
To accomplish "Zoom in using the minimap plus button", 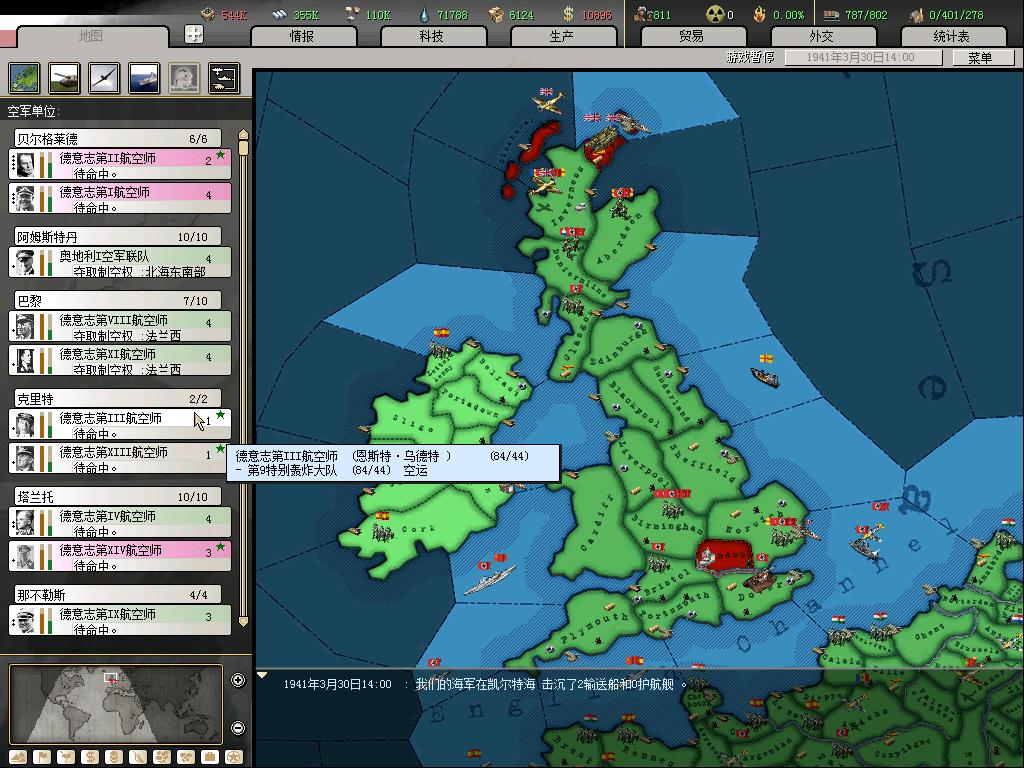I will tap(238, 681).
